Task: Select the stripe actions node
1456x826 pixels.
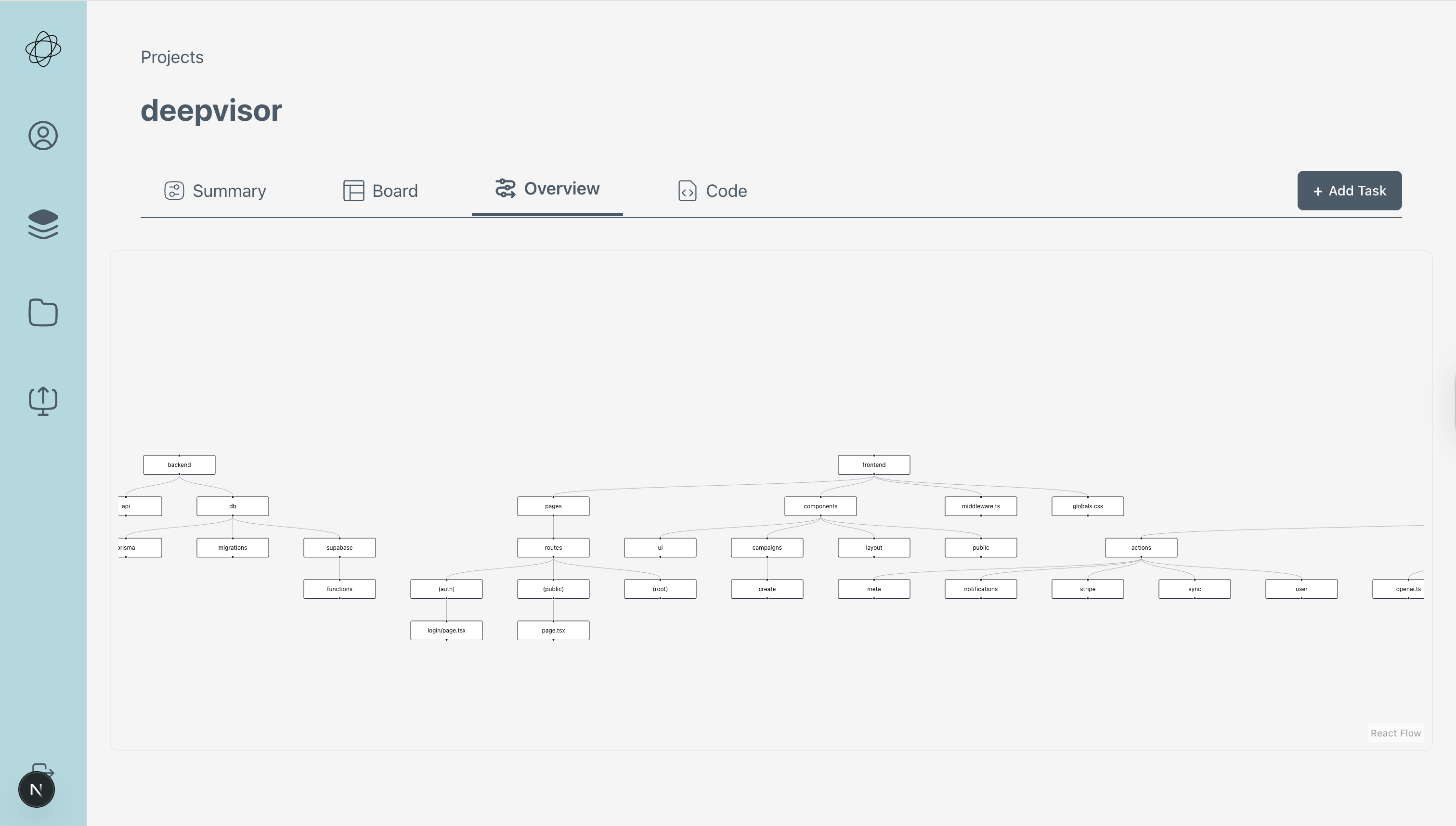Action: click(x=1088, y=589)
